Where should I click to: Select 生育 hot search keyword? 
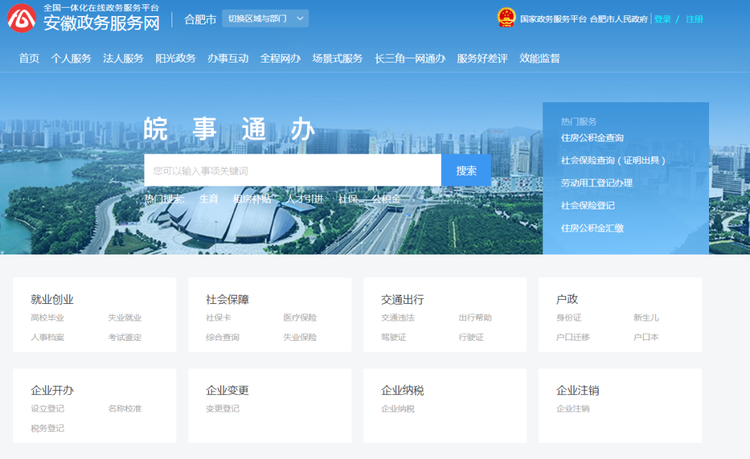[208, 199]
